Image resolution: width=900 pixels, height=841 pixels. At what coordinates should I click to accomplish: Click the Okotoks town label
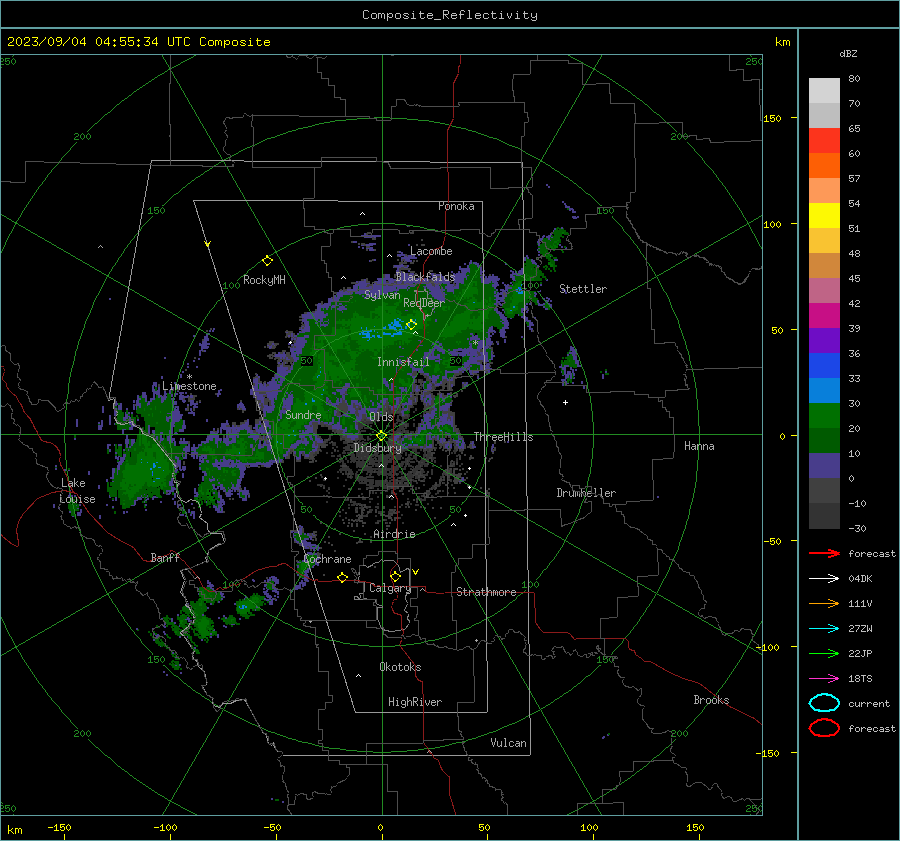click(x=400, y=667)
